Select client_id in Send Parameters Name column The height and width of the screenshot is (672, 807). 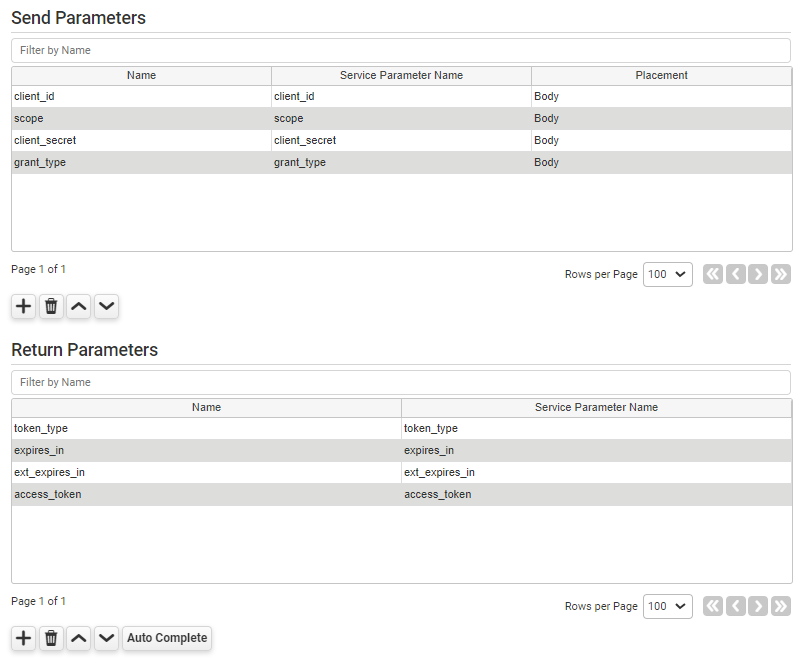click(x=142, y=97)
